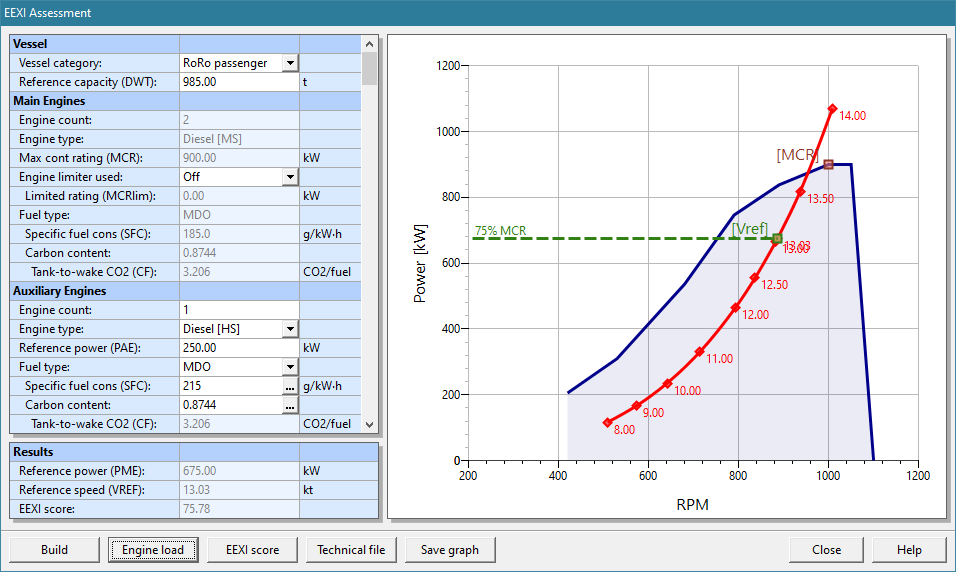
Task: Edit the Reference capacity (DWT) field
Action: [238, 82]
